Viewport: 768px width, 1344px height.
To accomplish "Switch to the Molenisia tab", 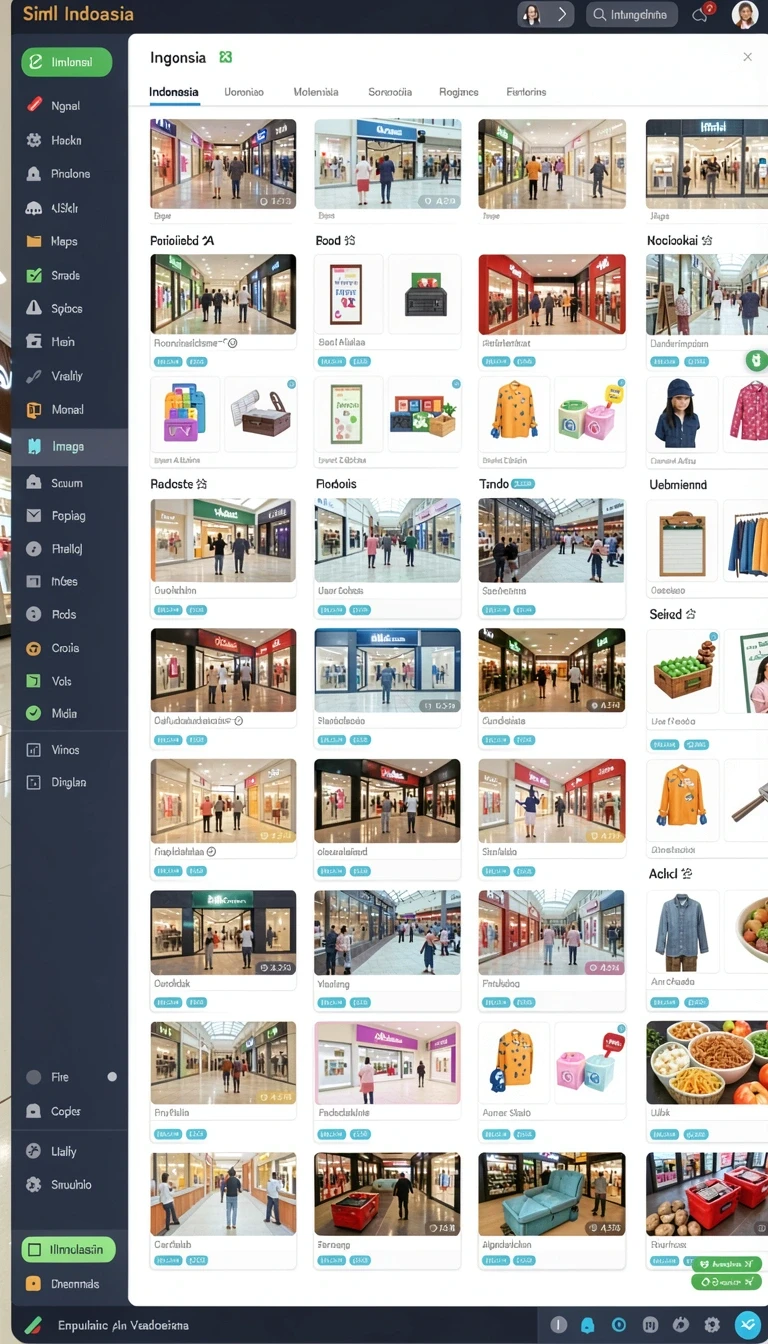I will (316, 92).
